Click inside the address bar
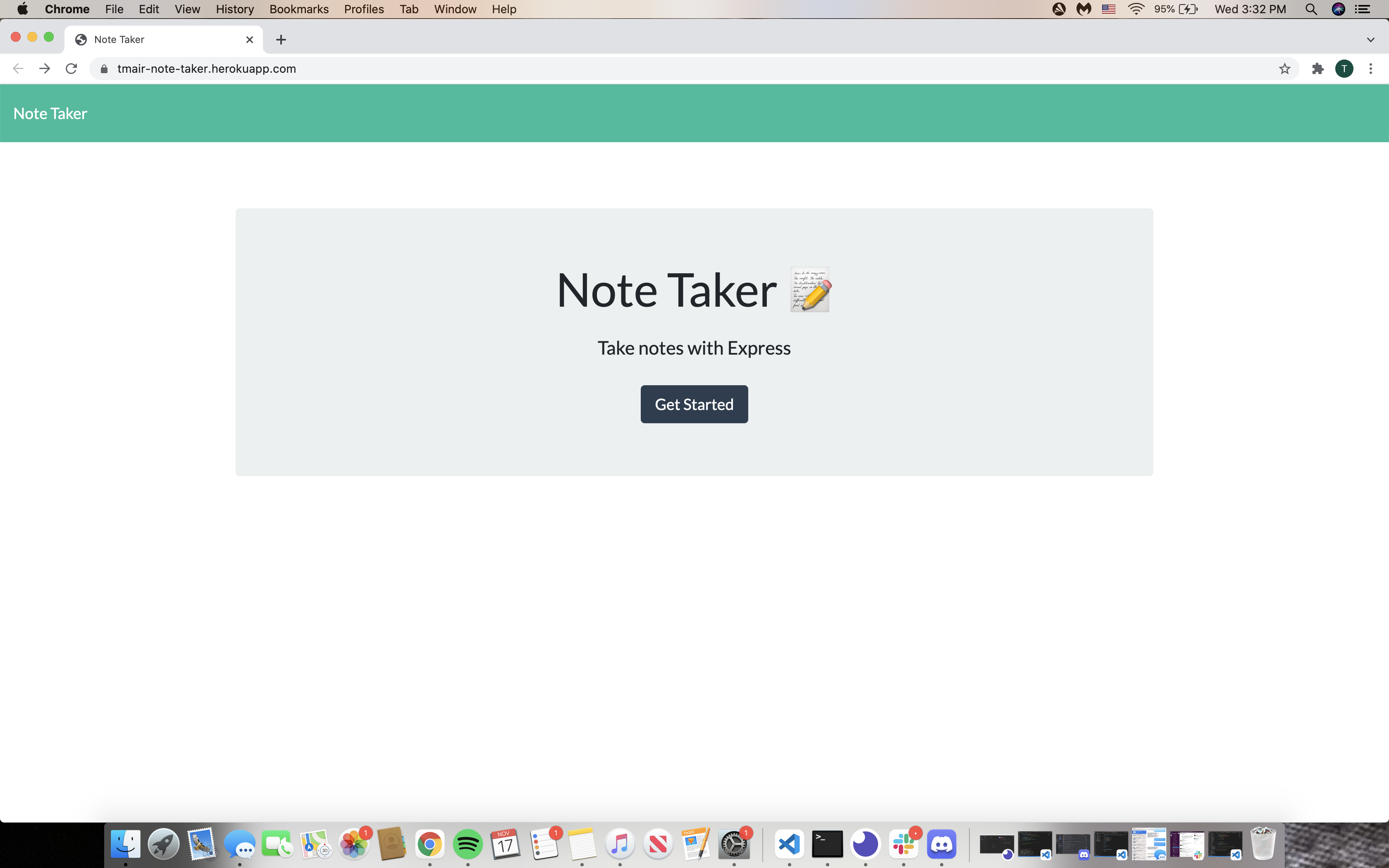Image resolution: width=1389 pixels, height=868 pixels. [402, 68]
